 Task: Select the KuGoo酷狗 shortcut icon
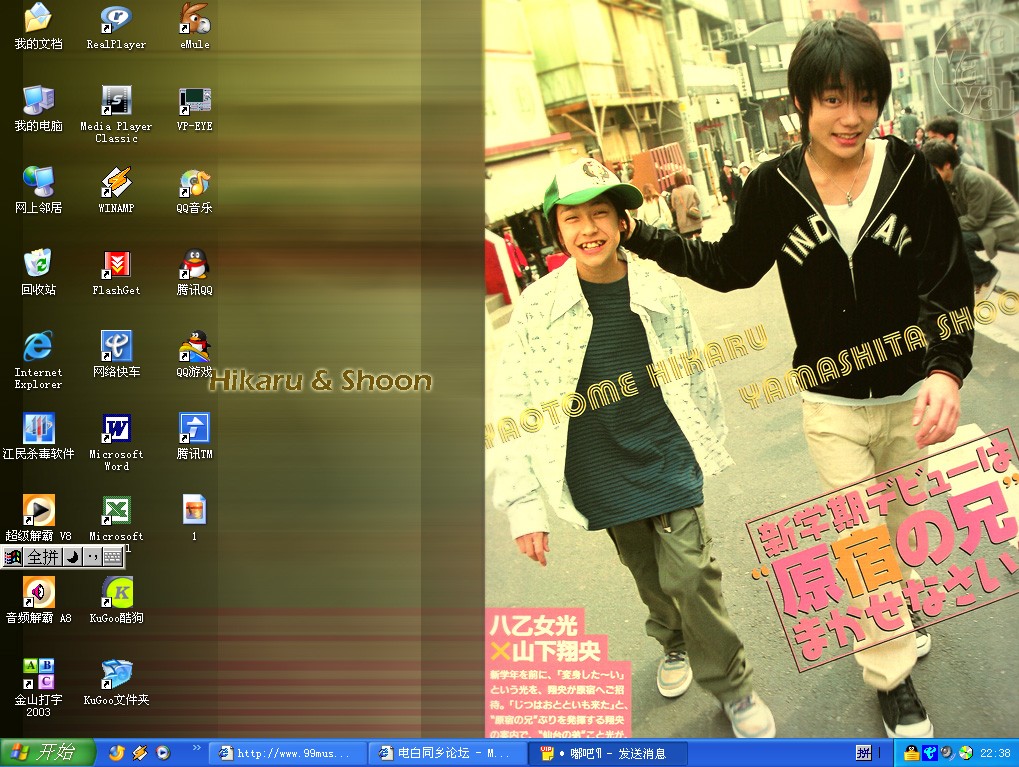116,593
